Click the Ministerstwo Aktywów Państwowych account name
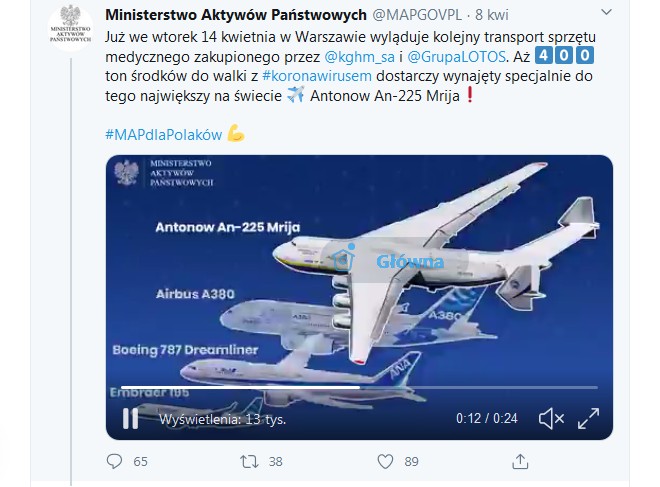Viewport: 660px width, 487px height. [x=236, y=15]
